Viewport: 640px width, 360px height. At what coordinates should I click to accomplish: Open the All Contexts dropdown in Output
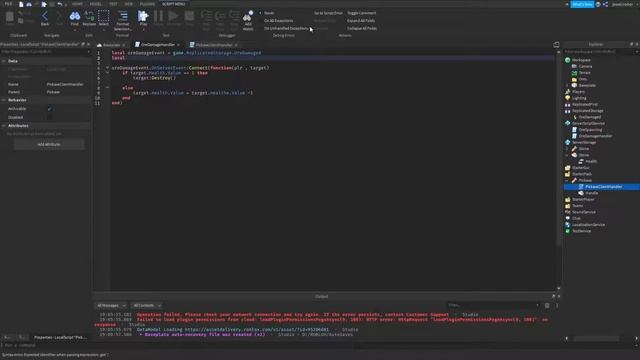[147, 305]
